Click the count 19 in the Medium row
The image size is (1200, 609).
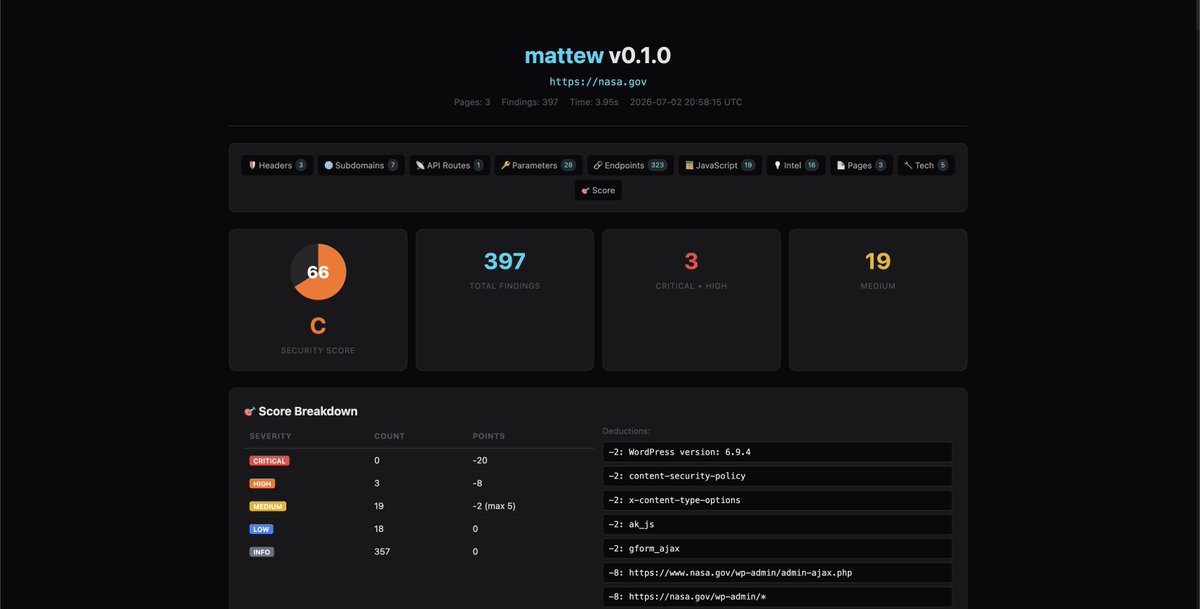tap(379, 506)
